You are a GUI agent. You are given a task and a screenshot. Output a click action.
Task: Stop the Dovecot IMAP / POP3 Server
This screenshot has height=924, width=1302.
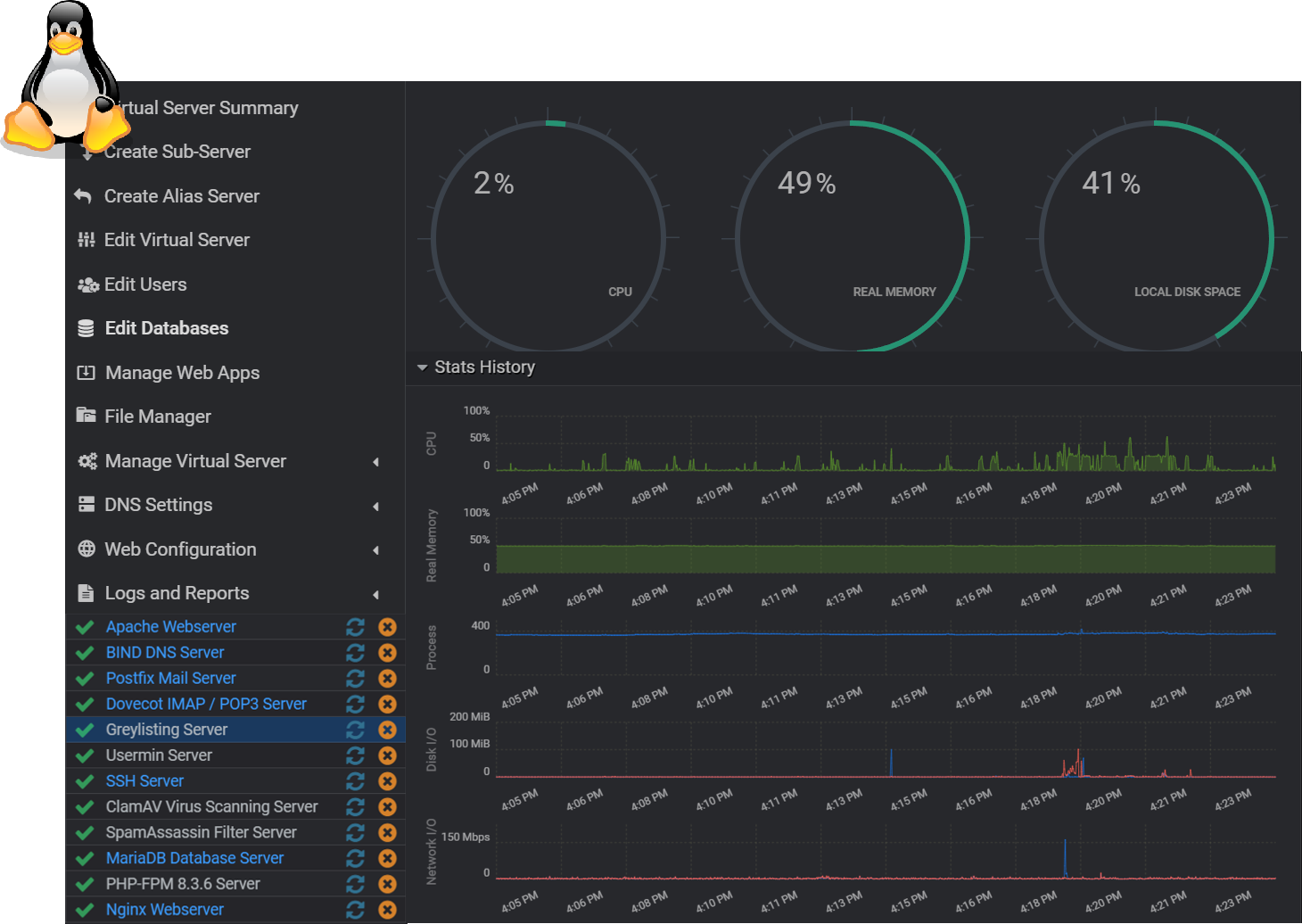pyautogui.click(x=387, y=705)
